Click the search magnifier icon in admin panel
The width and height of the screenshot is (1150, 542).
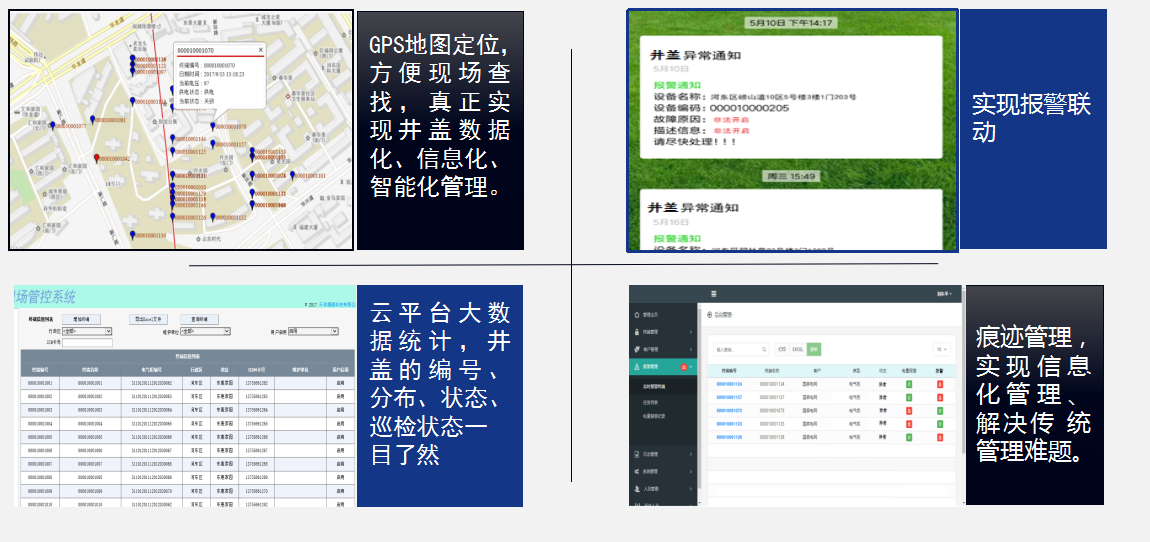764,349
